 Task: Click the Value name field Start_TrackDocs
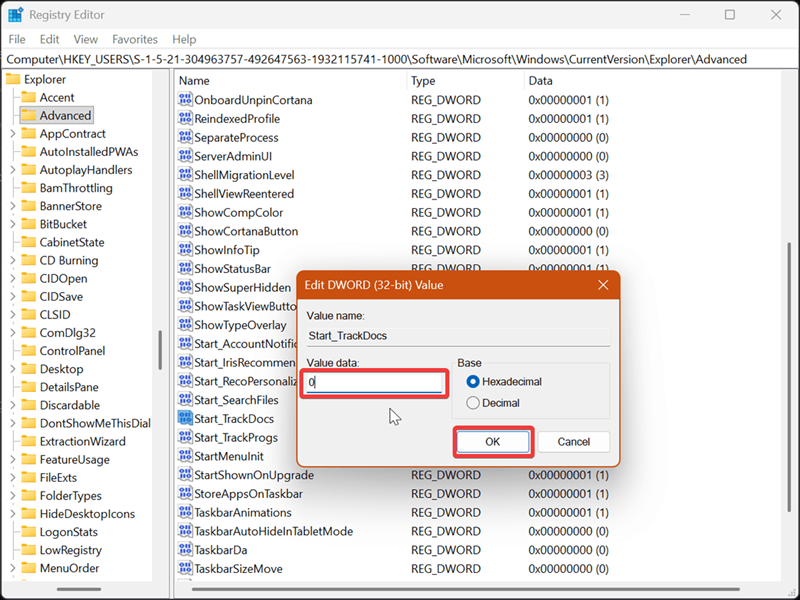click(458, 336)
